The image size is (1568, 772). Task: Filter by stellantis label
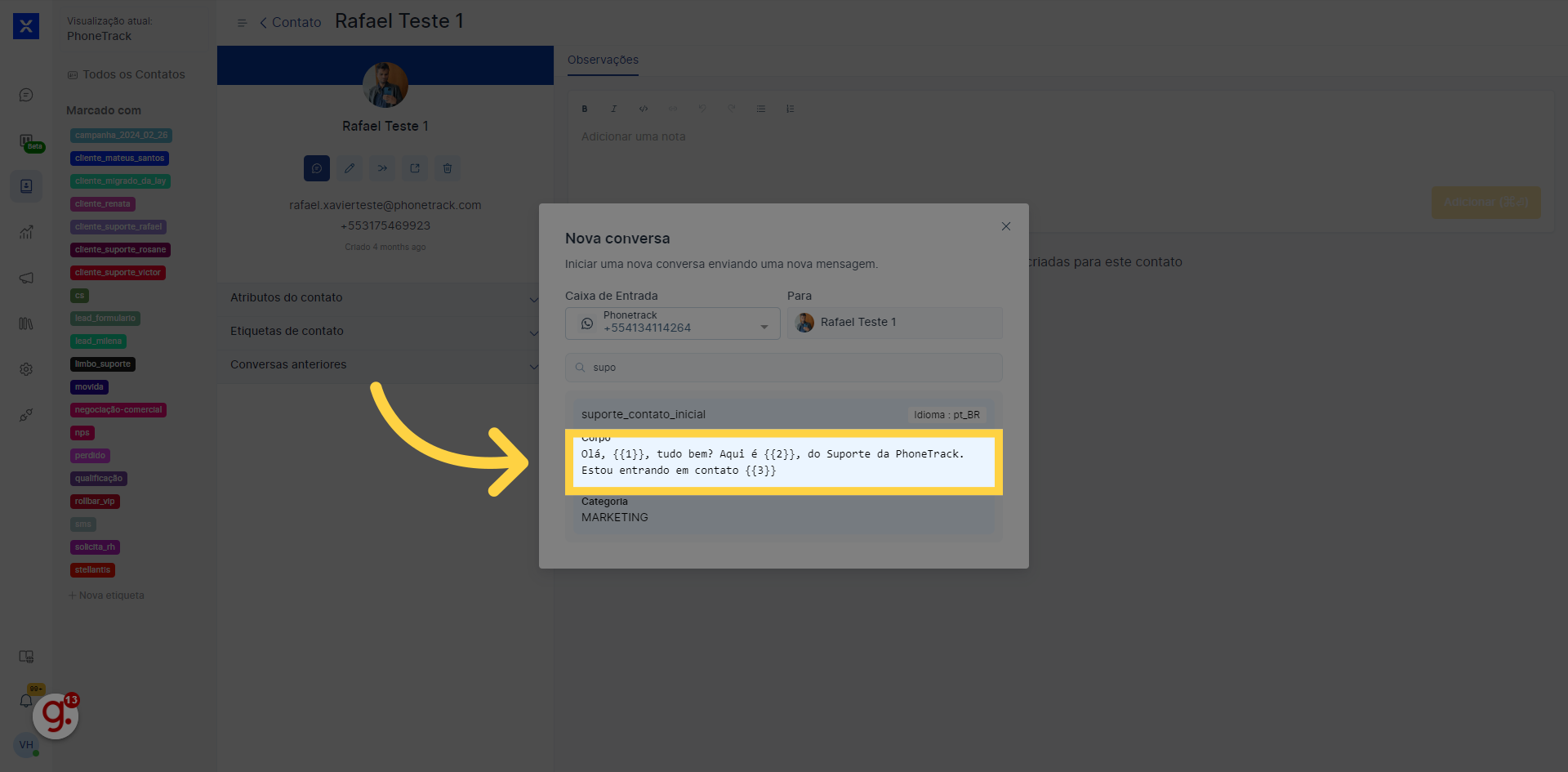[92, 570]
